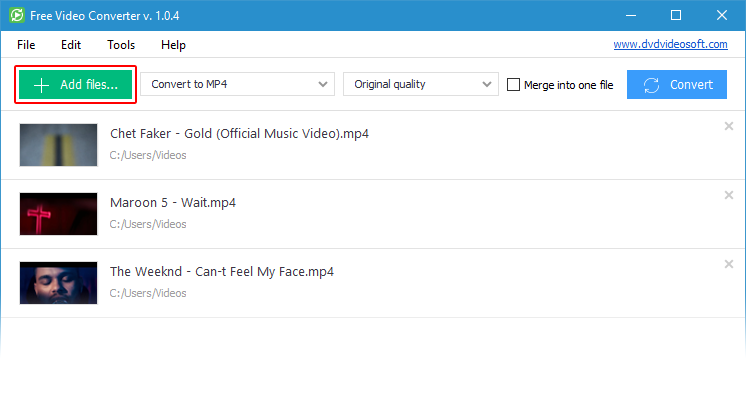
Task: Expand the Convert to MP4 format dropdown
Action: 237,84
